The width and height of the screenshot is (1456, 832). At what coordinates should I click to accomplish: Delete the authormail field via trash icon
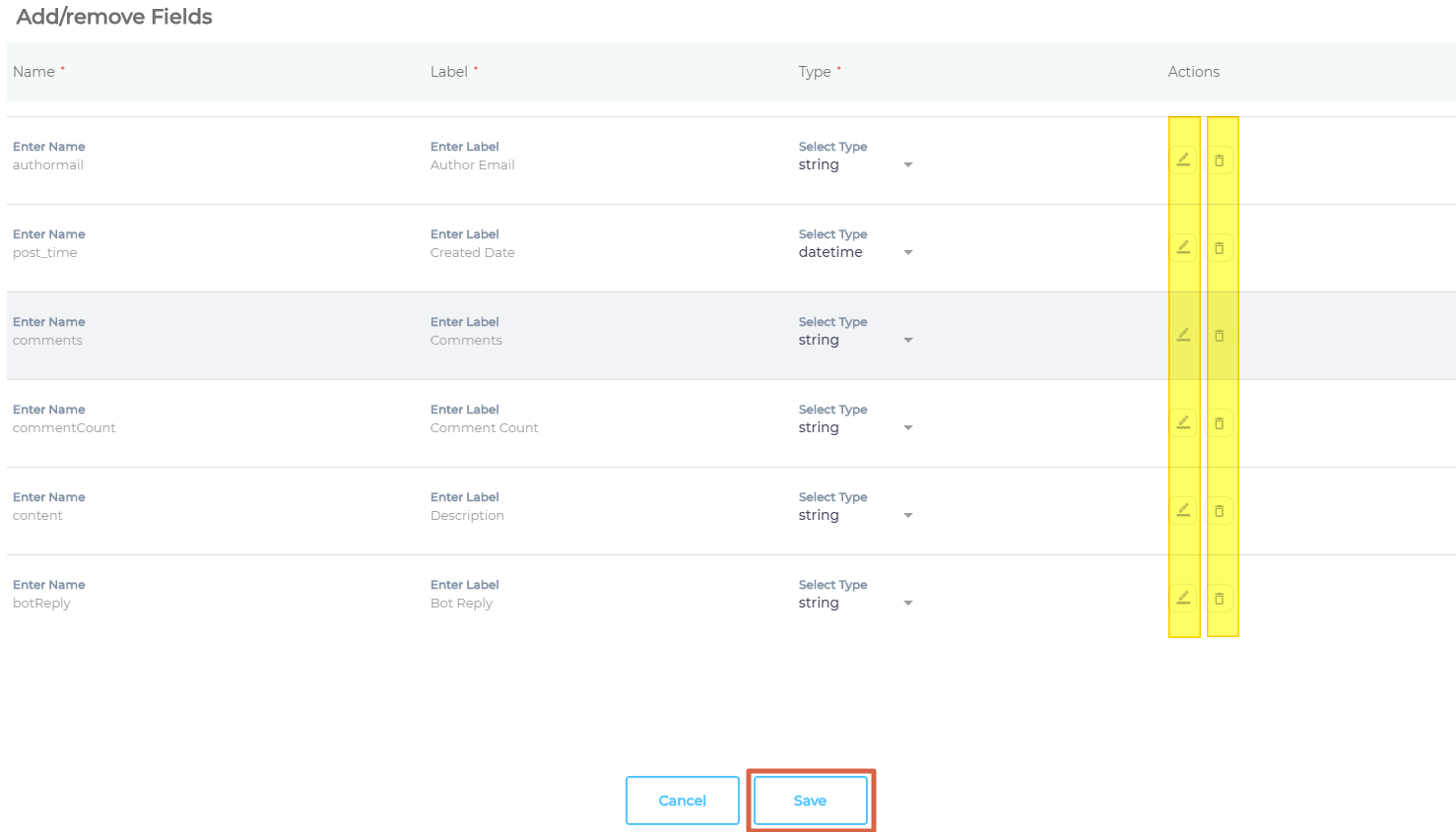point(1220,160)
